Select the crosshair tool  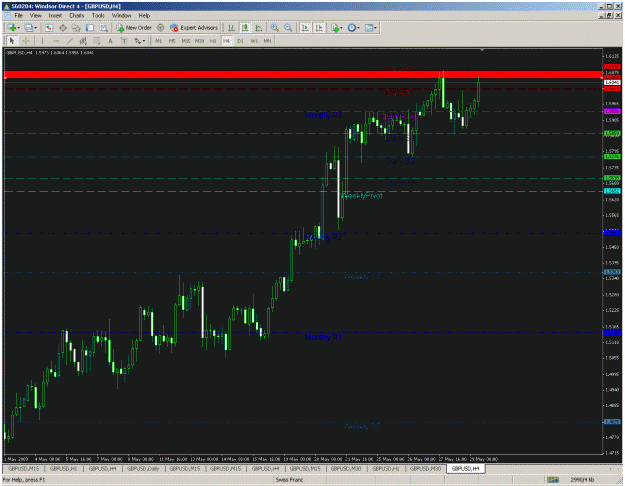tap(26, 41)
